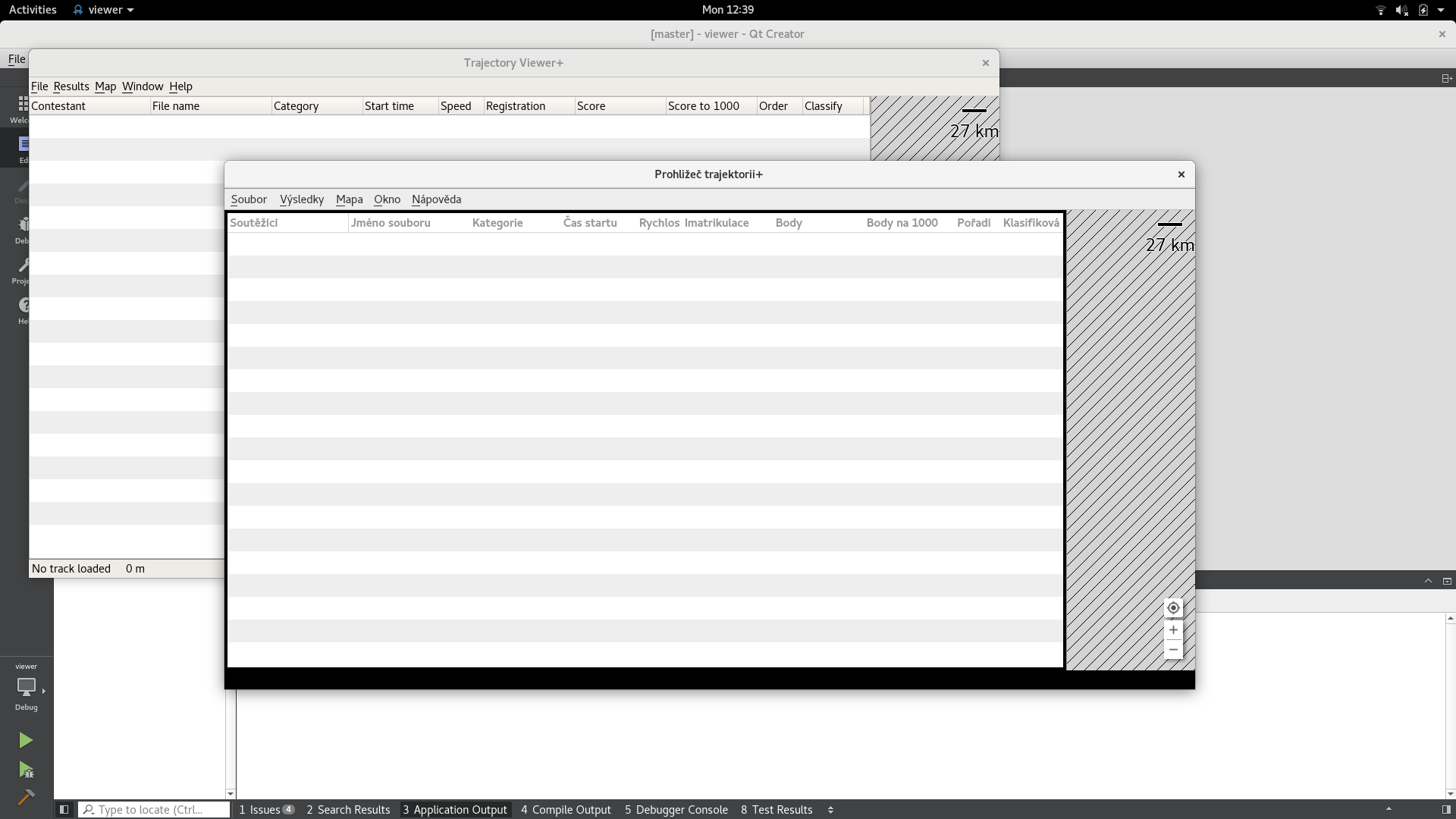Open the Nápověda menu

click(x=436, y=199)
